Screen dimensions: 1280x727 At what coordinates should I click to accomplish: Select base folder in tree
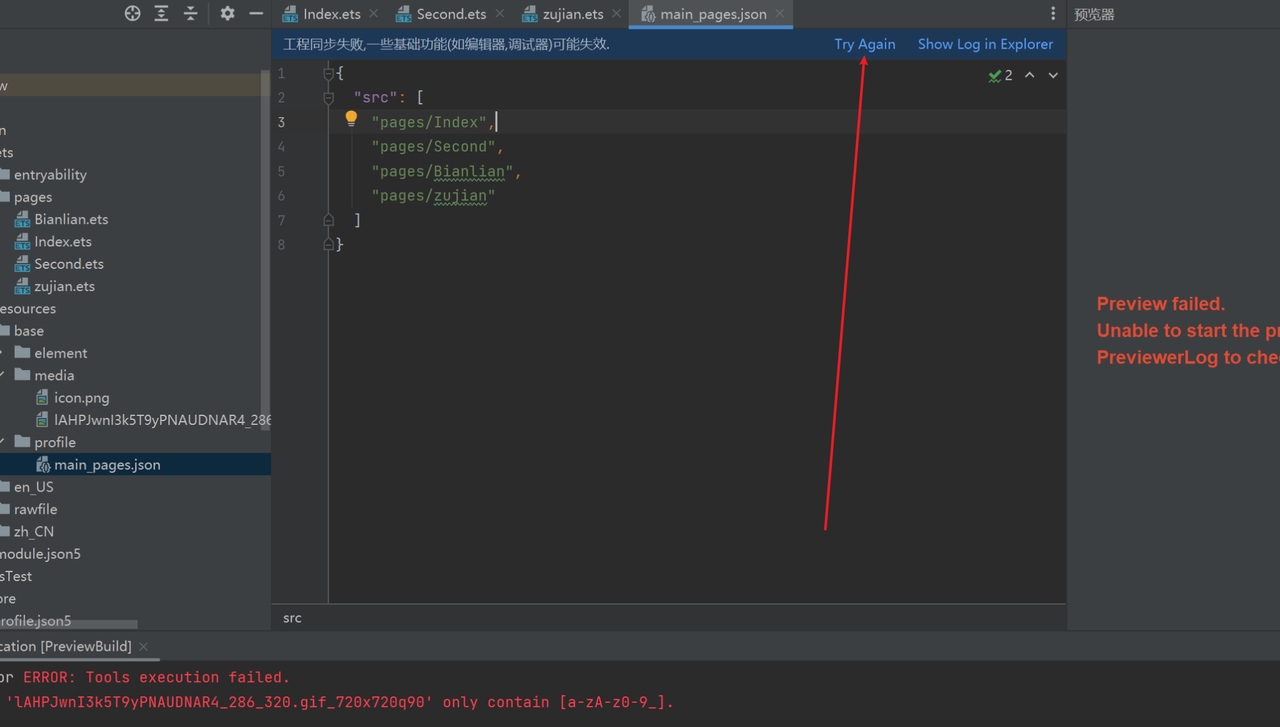28,330
